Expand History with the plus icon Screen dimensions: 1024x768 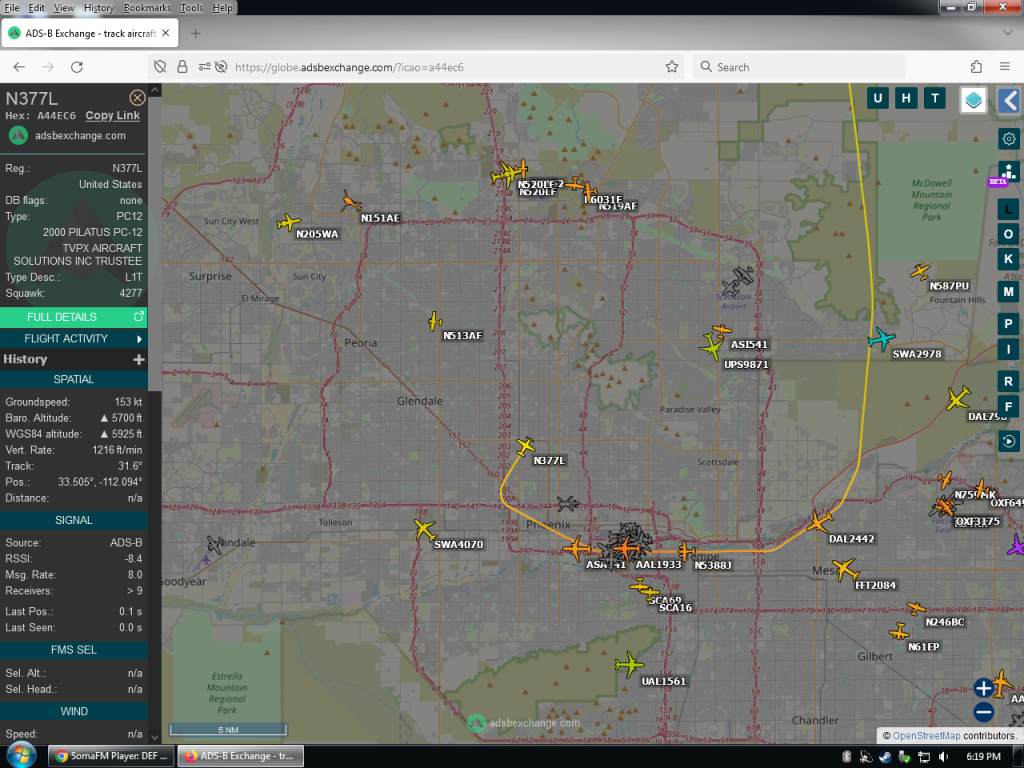pyautogui.click(x=138, y=359)
